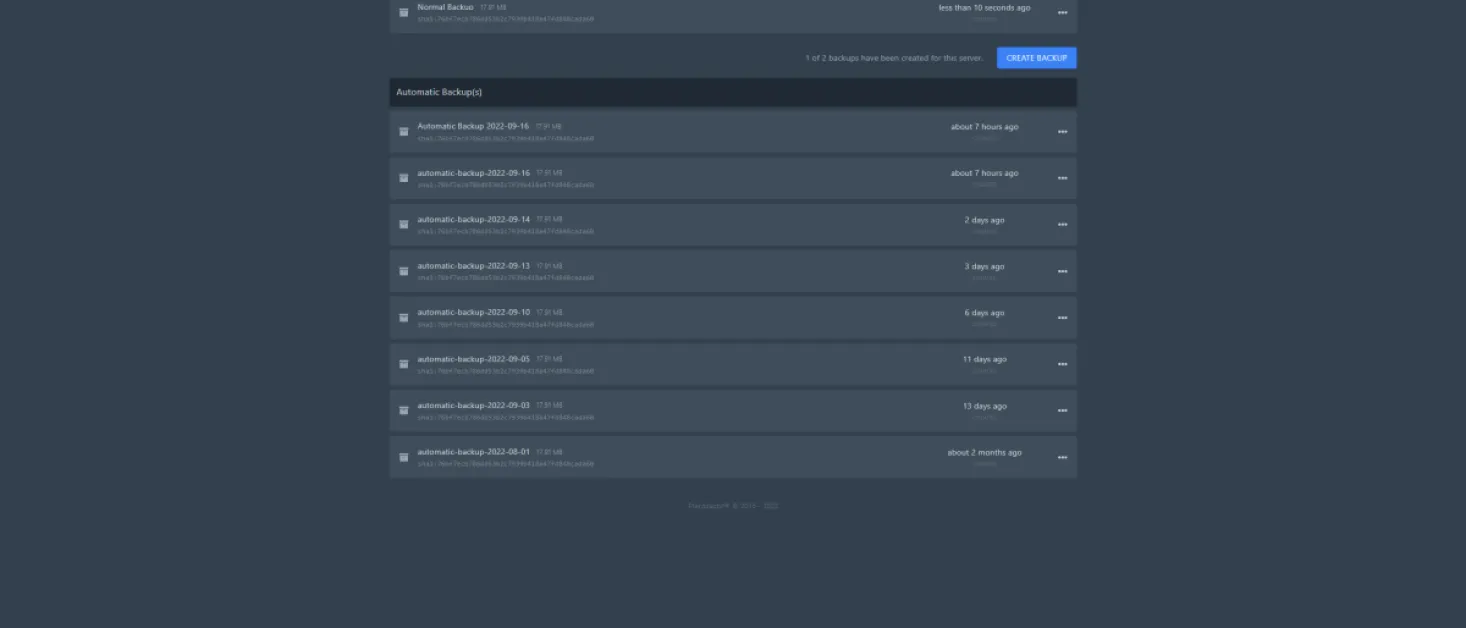Click the Pterodactyl copyright footer link
The image size is (1466, 628).
coord(708,506)
